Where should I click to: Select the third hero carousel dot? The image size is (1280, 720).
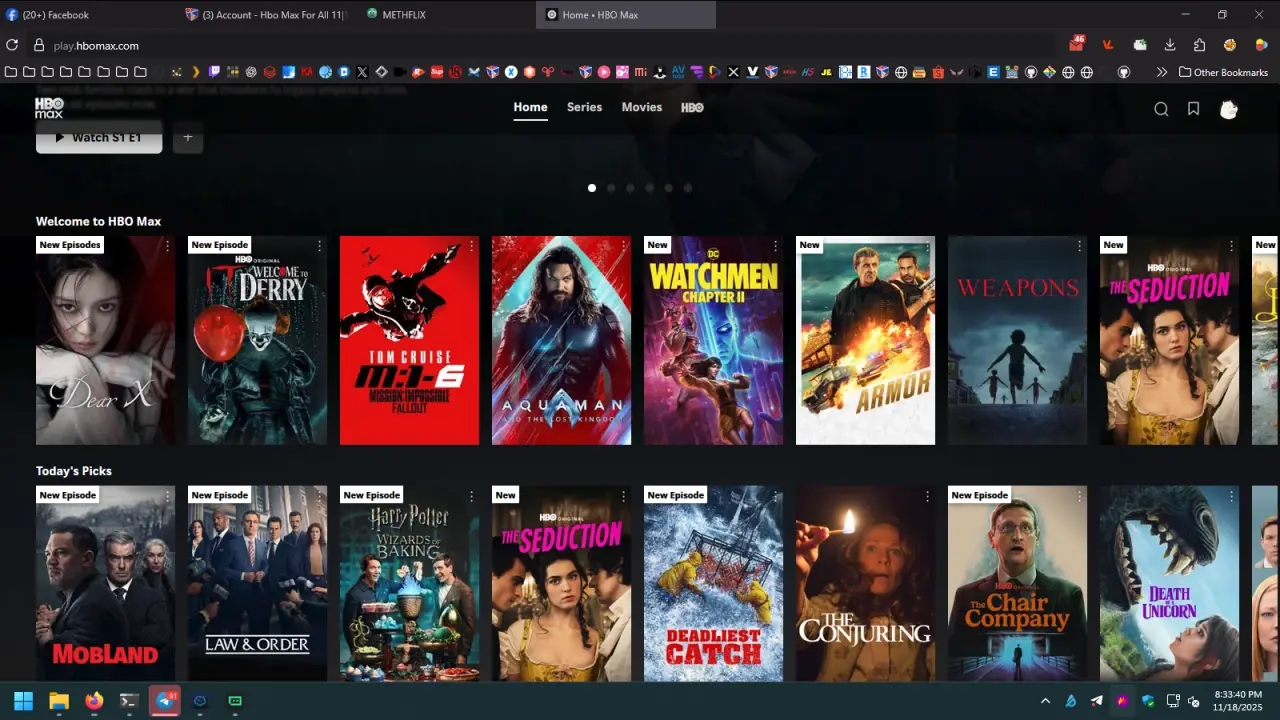coord(630,188)
